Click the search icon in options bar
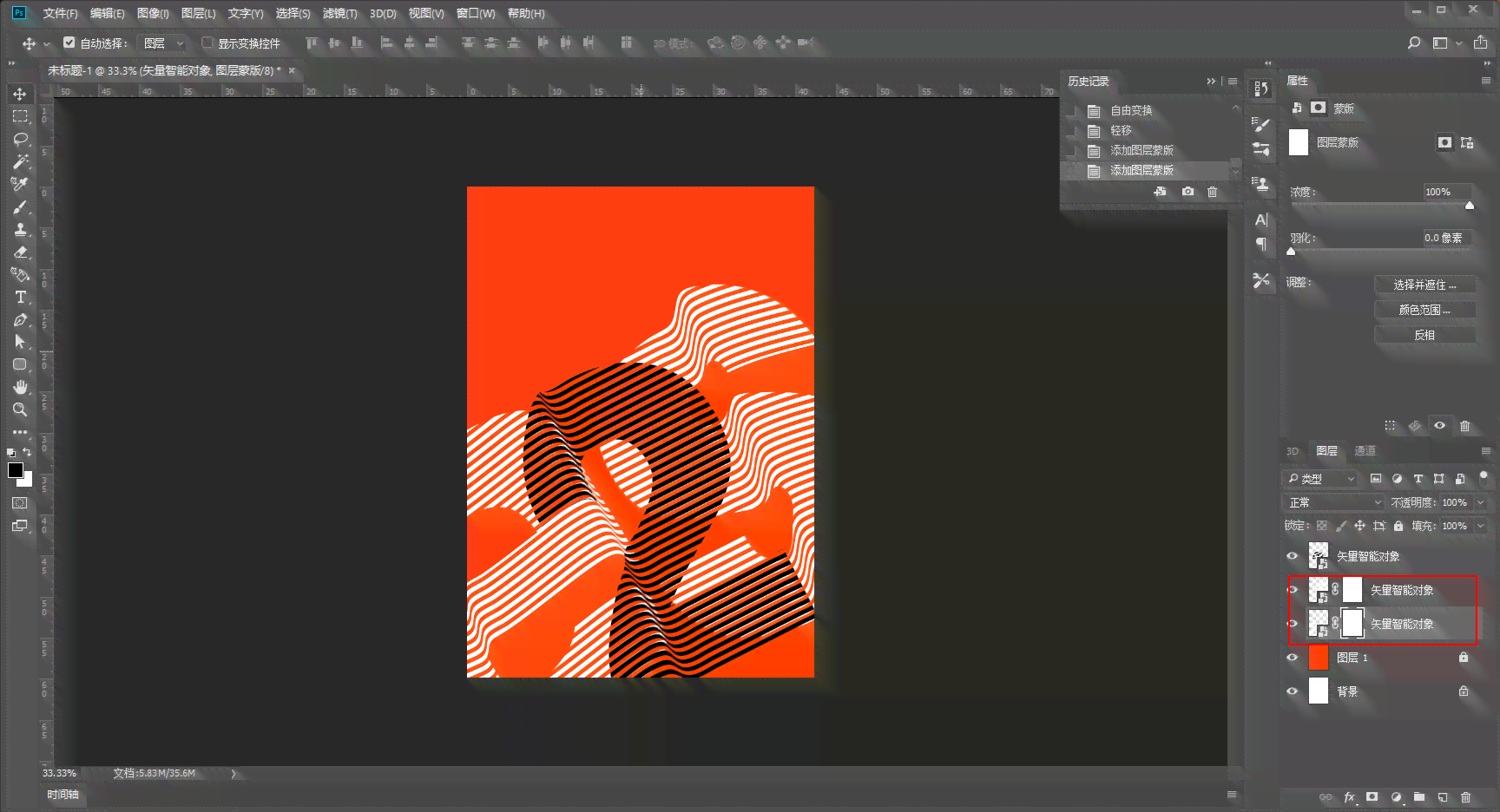1500x812 pixels. (x=1414, y=43)
